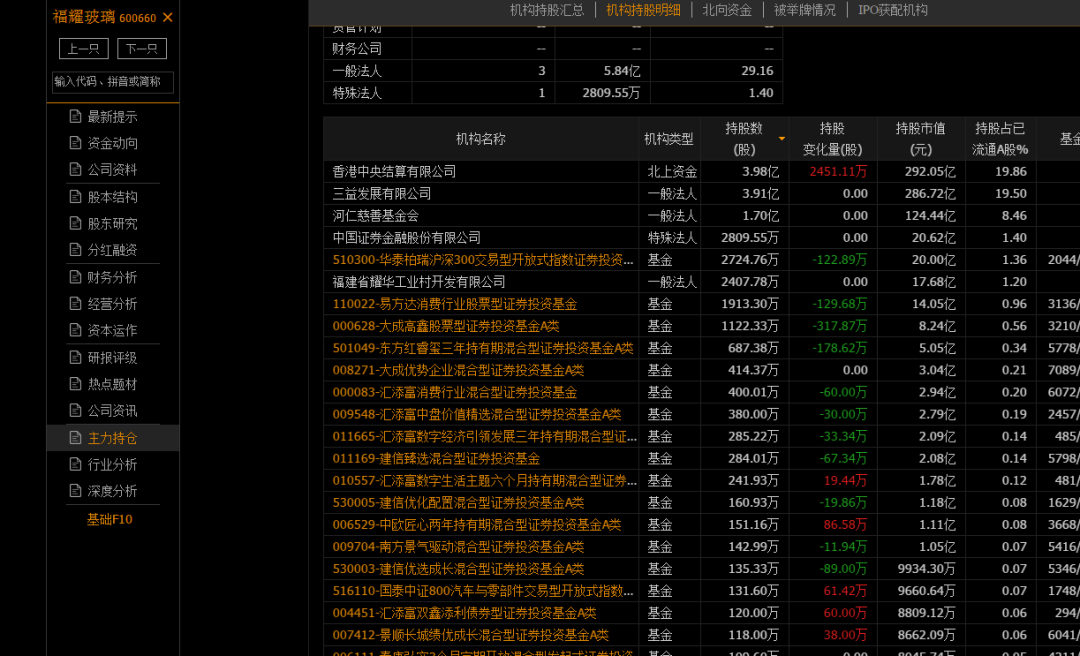Close the 福耀玻璃 600660 stock panel
The width and height of the screenshot is (1080, 656).
click(x=167, y=18)
